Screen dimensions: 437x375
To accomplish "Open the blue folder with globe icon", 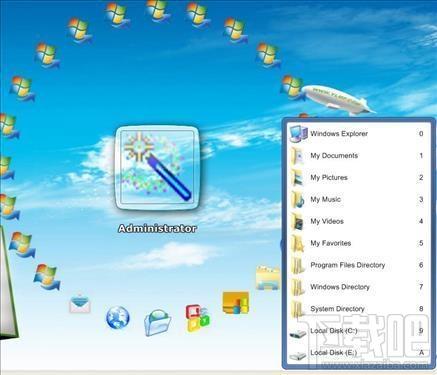I will 158,322.
